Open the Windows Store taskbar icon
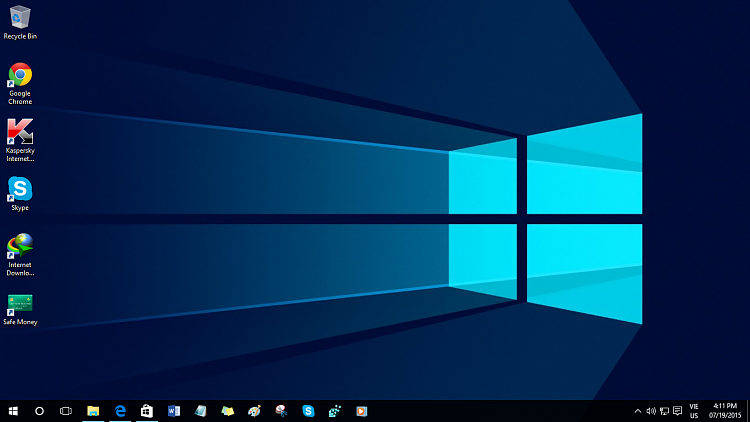This screenshot has height=422, width=750. [x=147, y=411]
